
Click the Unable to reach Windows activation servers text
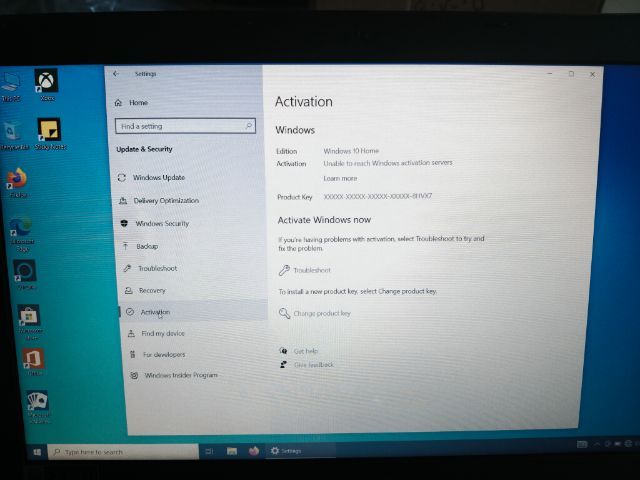click(x=388, y=163)
